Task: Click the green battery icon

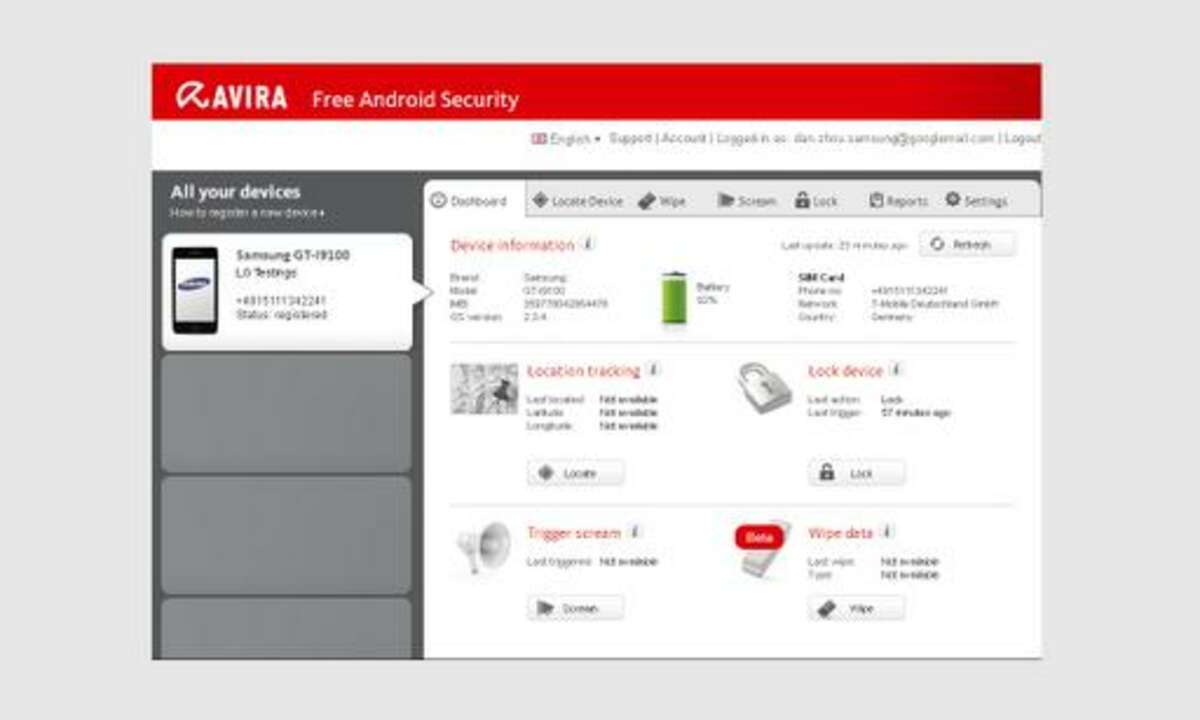Action: click(x=675, y=298)
